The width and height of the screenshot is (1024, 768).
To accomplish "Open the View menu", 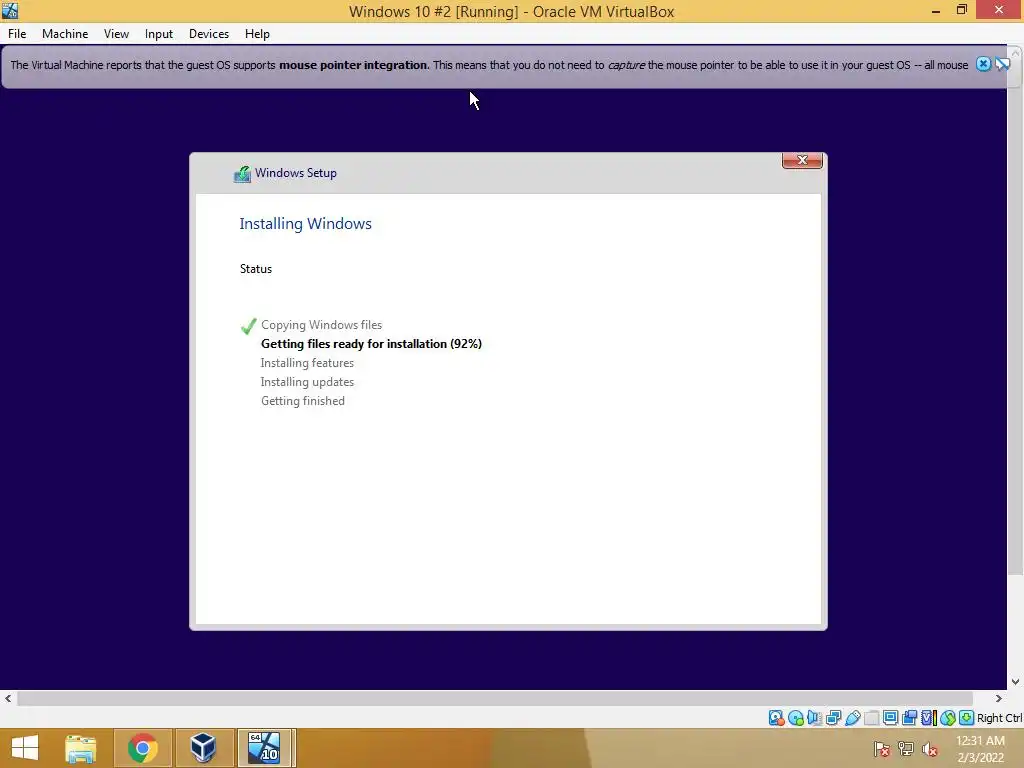I will coord(116,34).
